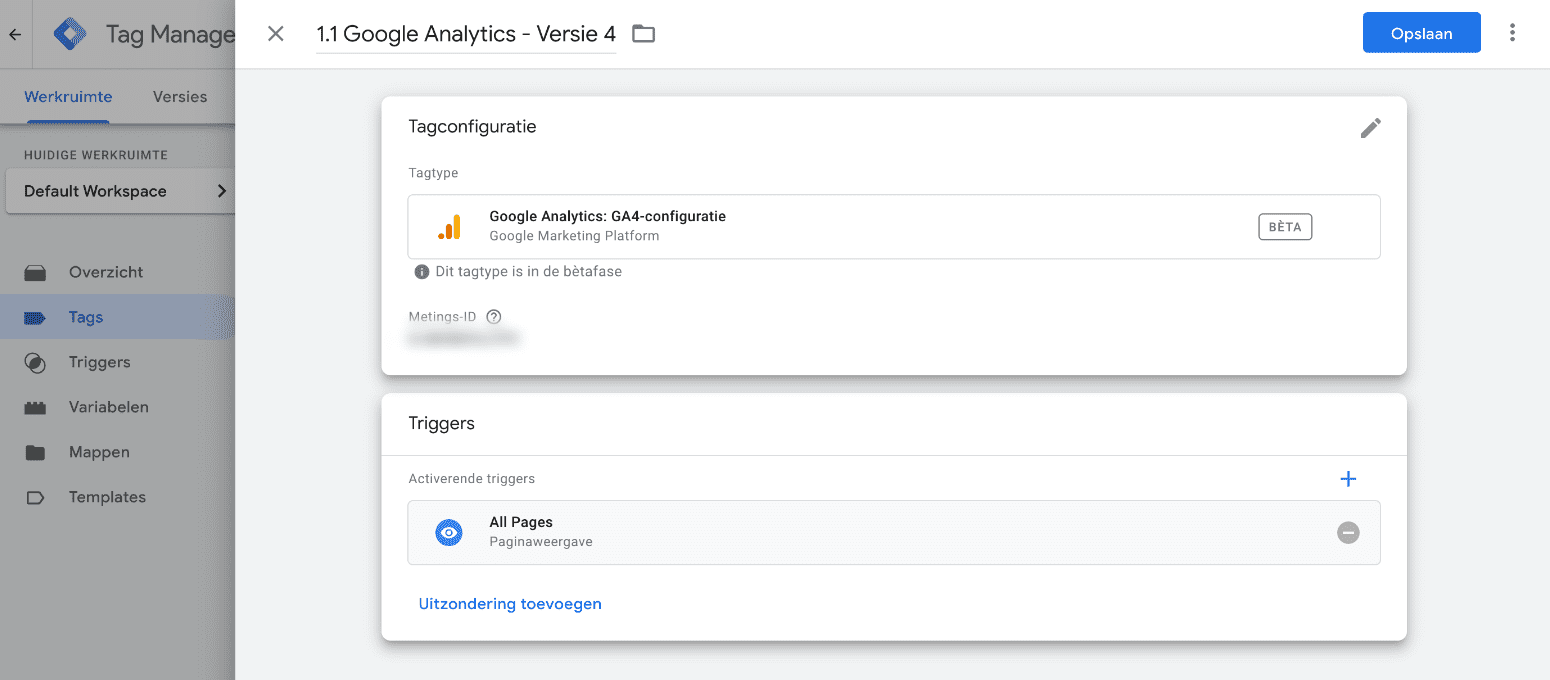
Task: Switch to the Versies tab
Action: coord(180,97)
